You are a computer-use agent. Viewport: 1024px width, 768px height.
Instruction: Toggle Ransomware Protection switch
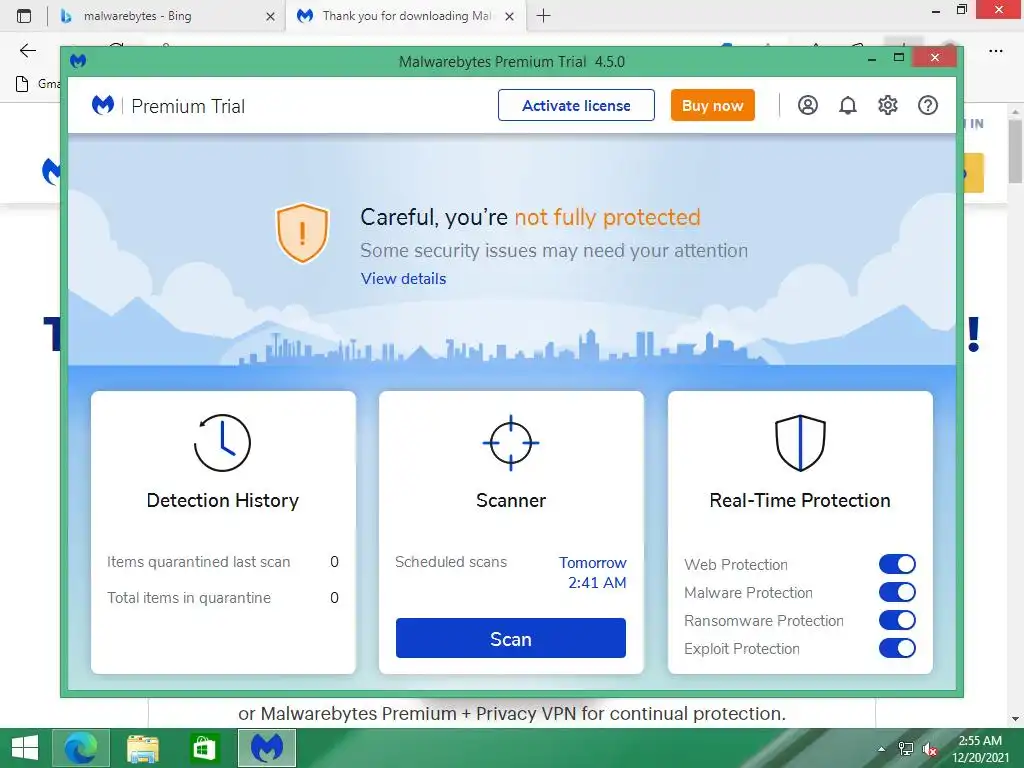(x=897, y=620)
